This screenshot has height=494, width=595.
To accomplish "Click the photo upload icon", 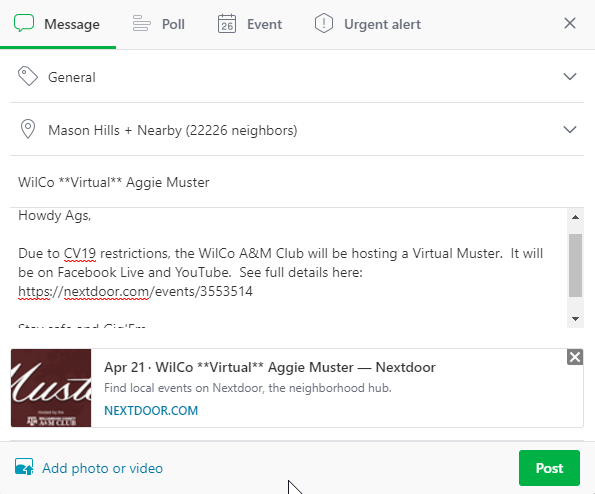I will coord(24,467).
